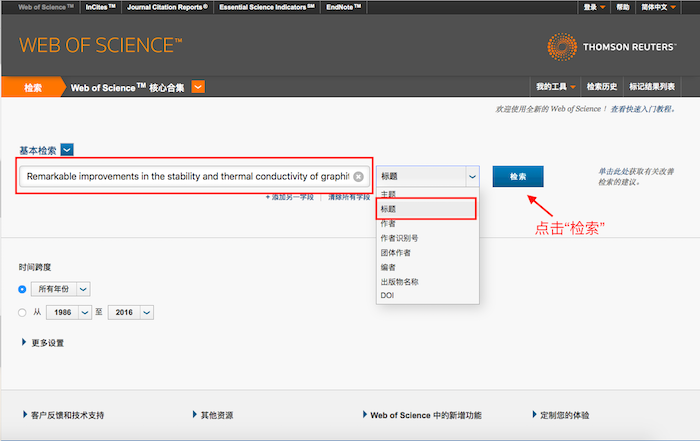Open the 简体中文 language menu
This screenshot has height=441, width=700.
[x=658, y=7]
